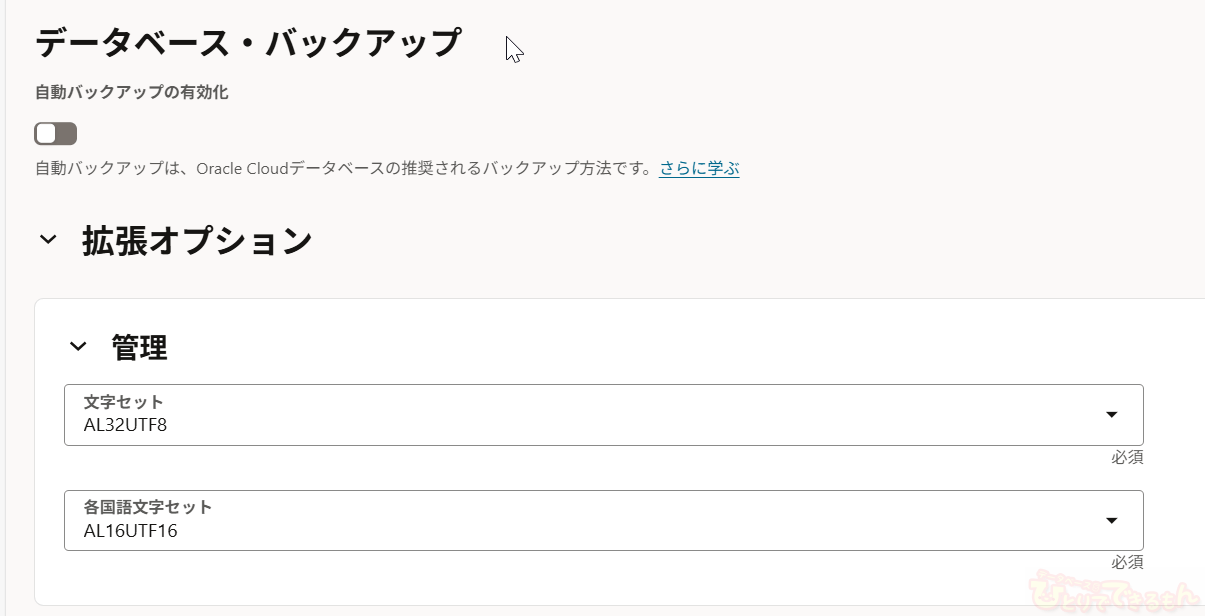This screenshot has height=616, width=1205.
Task: Open the さらに学ぶ link
Action: 699,168
